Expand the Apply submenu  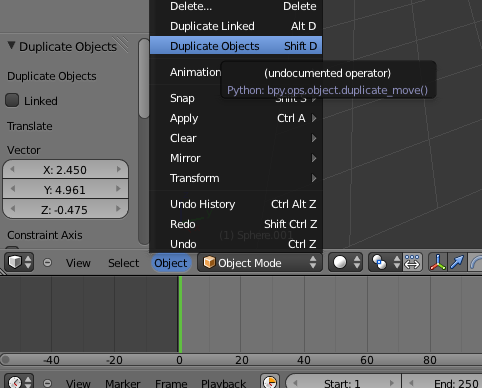pos(236,118)
